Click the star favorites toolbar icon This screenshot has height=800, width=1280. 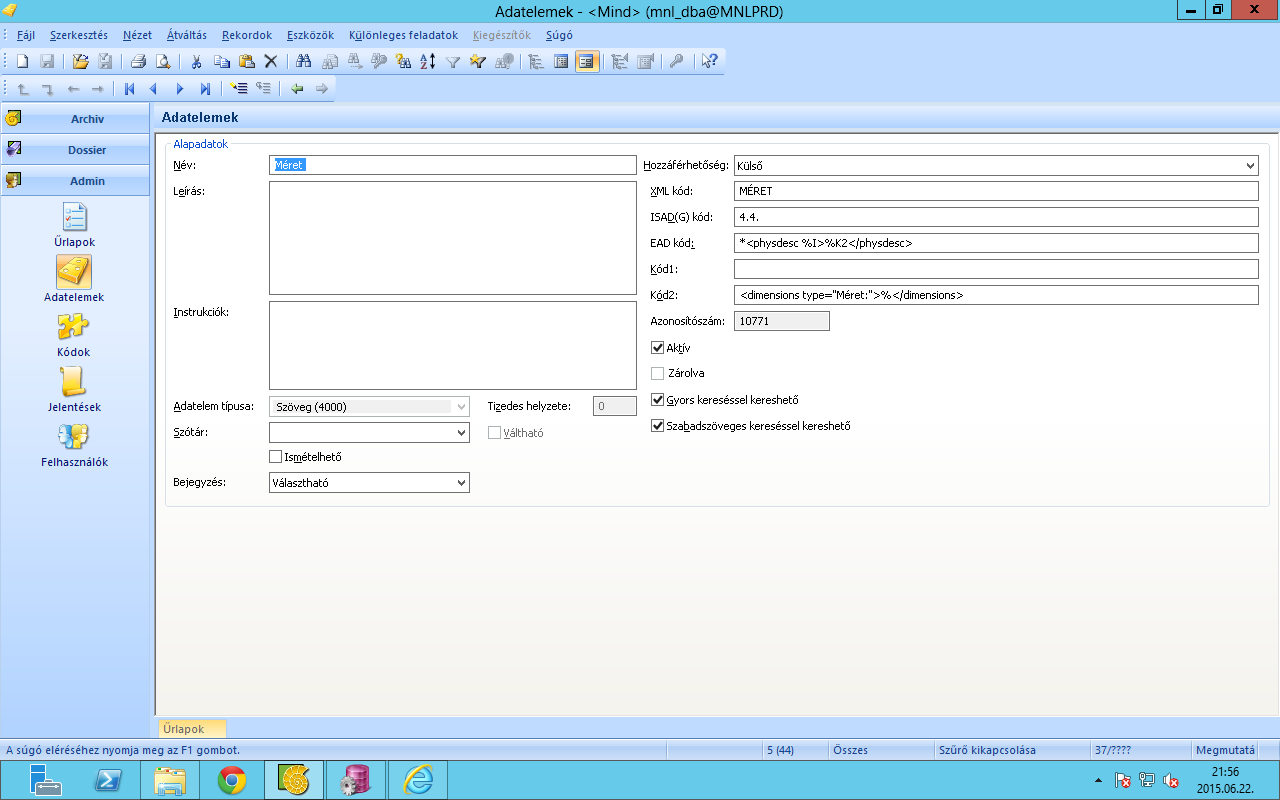(x=477, y=61)
